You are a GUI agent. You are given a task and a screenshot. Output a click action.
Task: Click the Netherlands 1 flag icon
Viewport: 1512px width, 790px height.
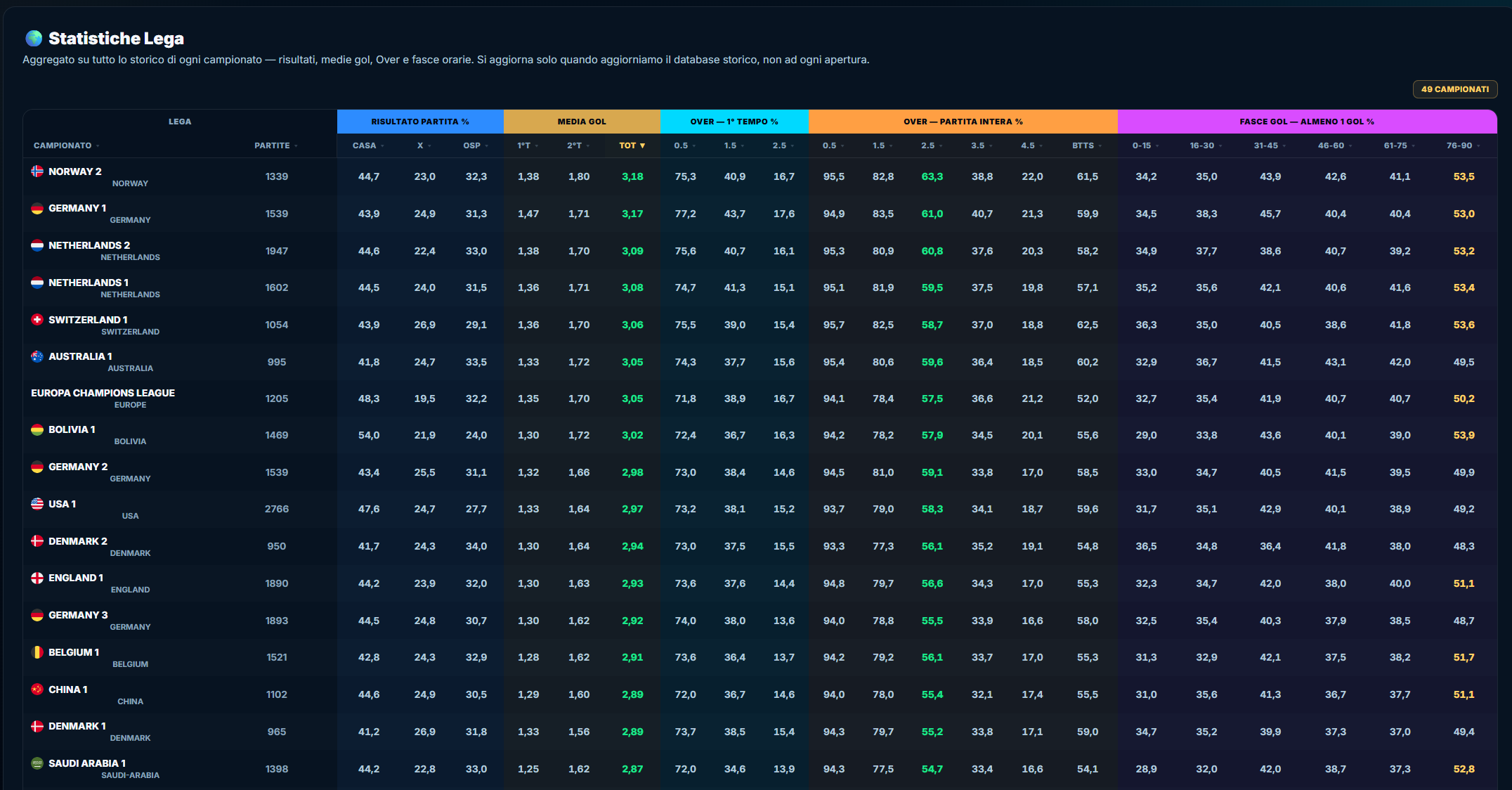[37, 283]
